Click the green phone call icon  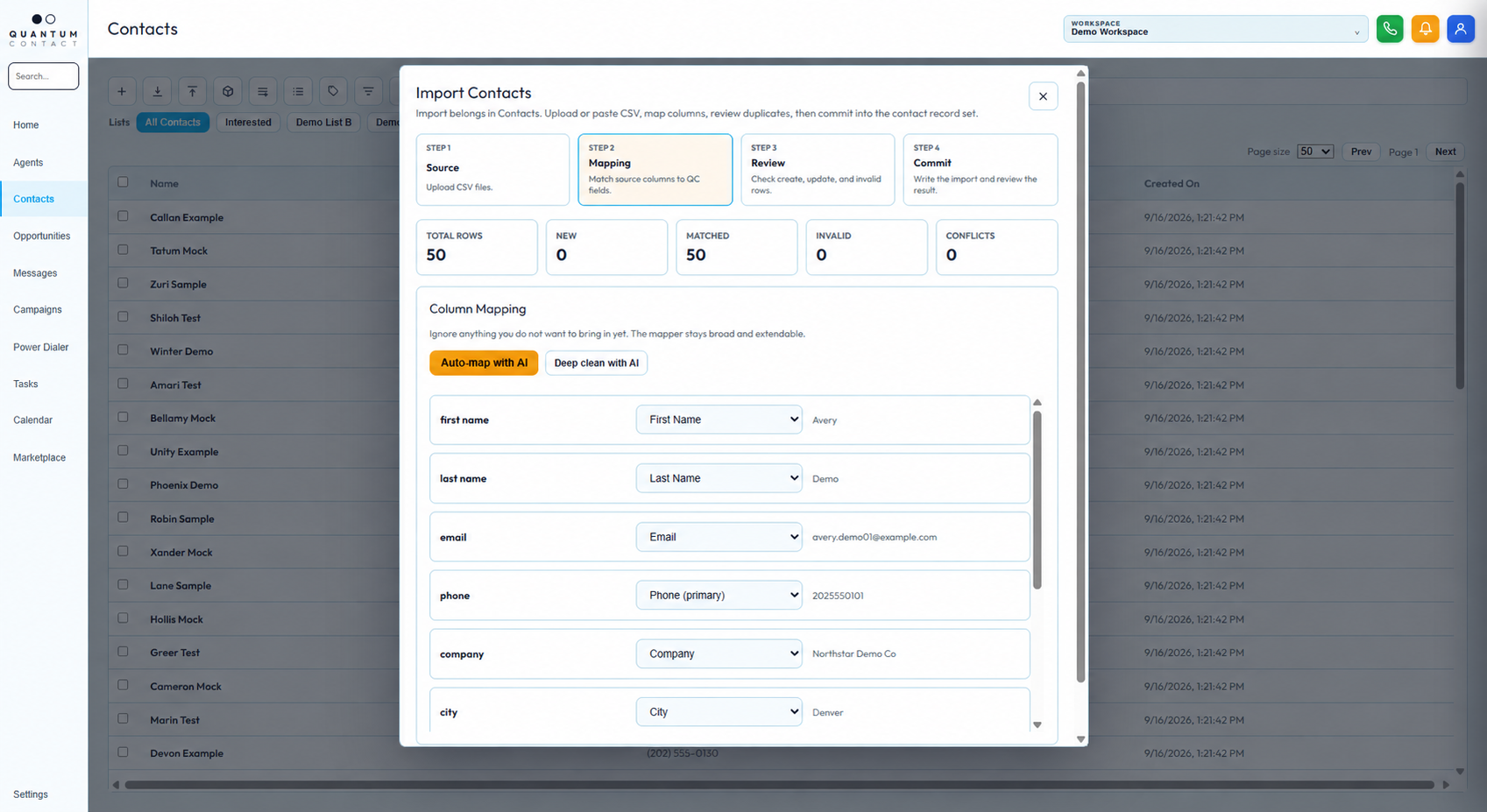(x=1390, y=29)
